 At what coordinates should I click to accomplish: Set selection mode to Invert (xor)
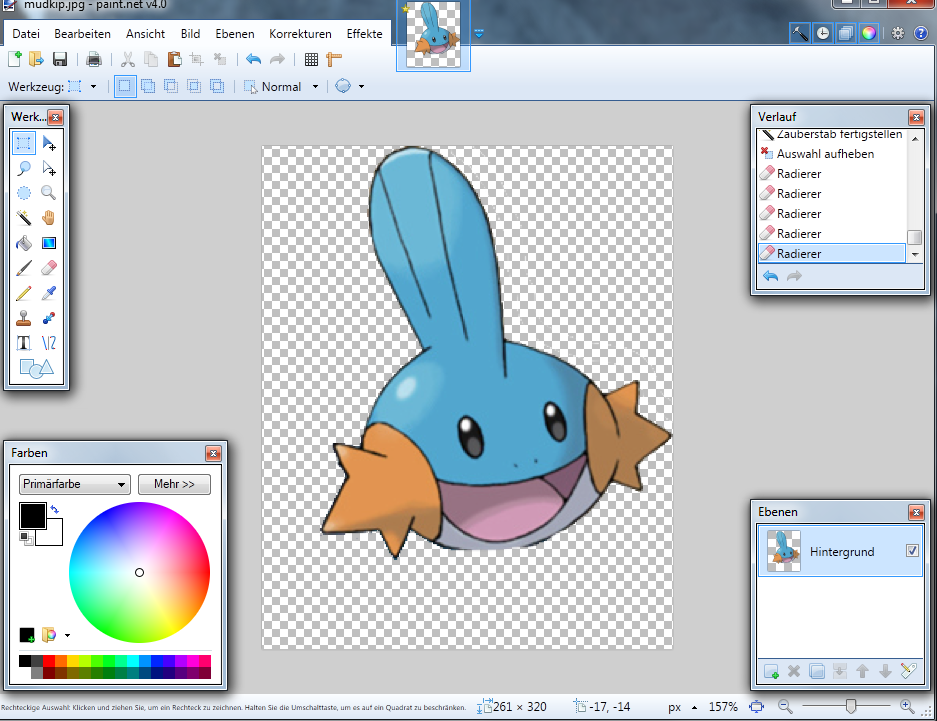point(217,87)
